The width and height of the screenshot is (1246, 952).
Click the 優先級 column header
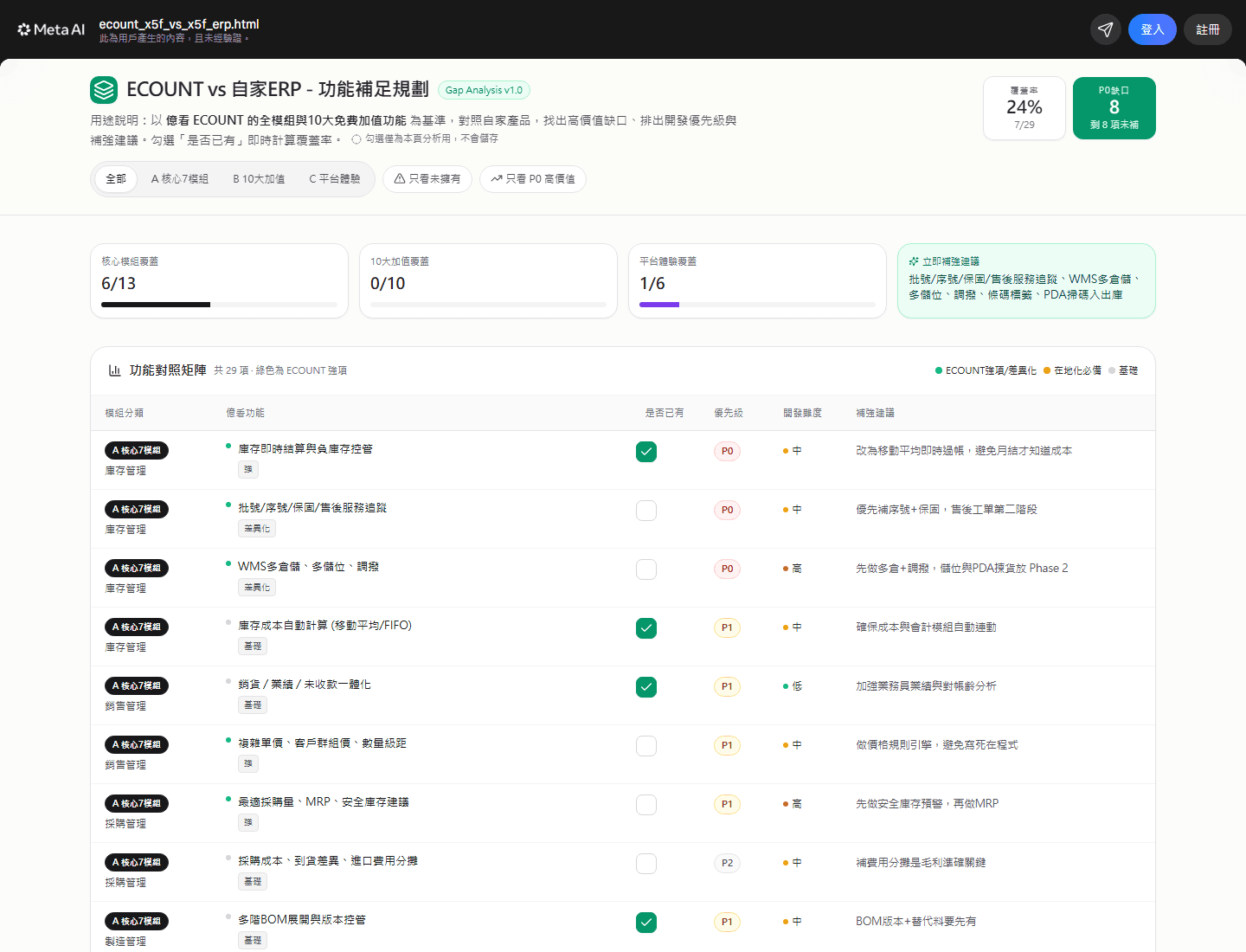(x=729, y=413)
